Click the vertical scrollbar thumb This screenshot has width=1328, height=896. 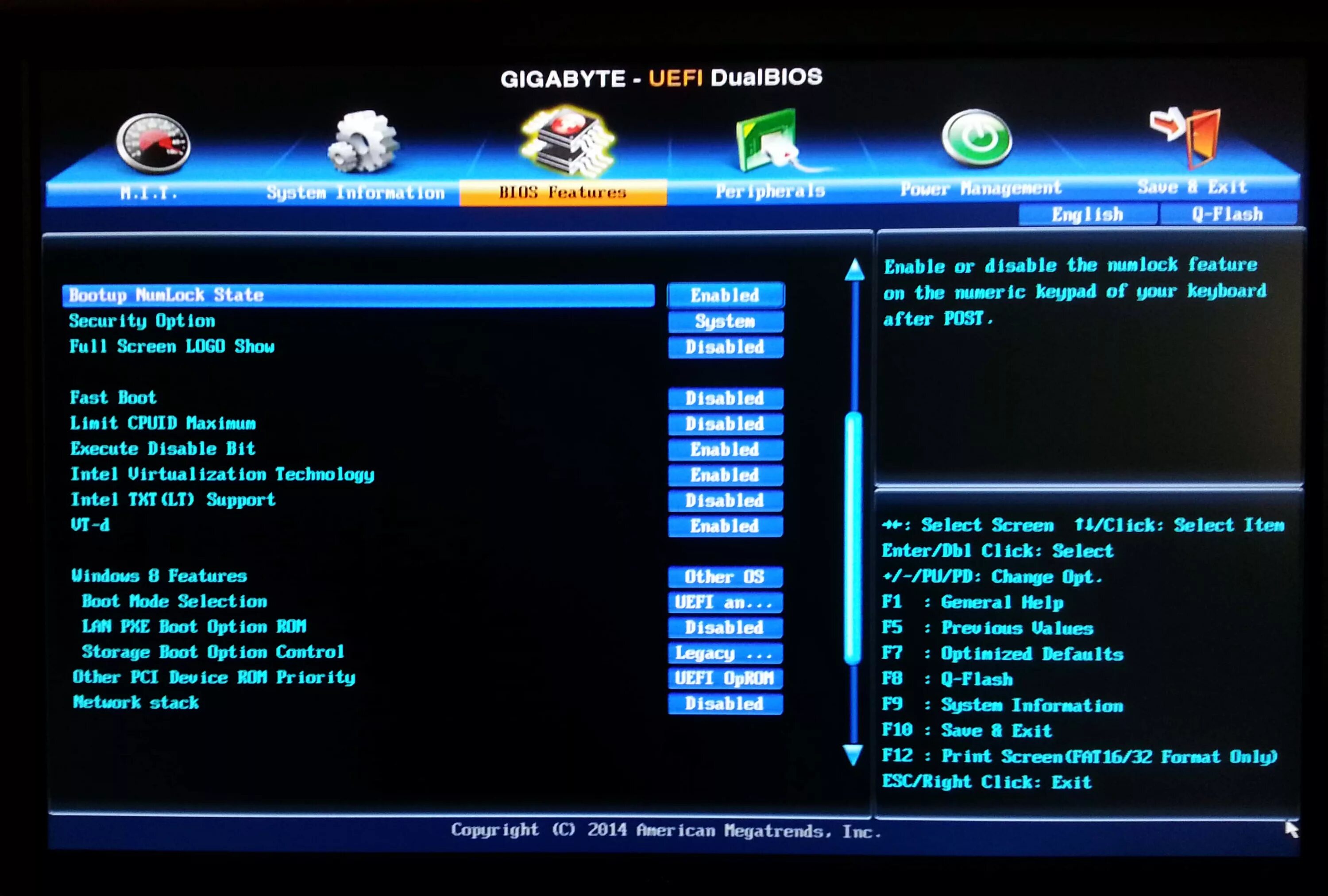pos(853,538)
